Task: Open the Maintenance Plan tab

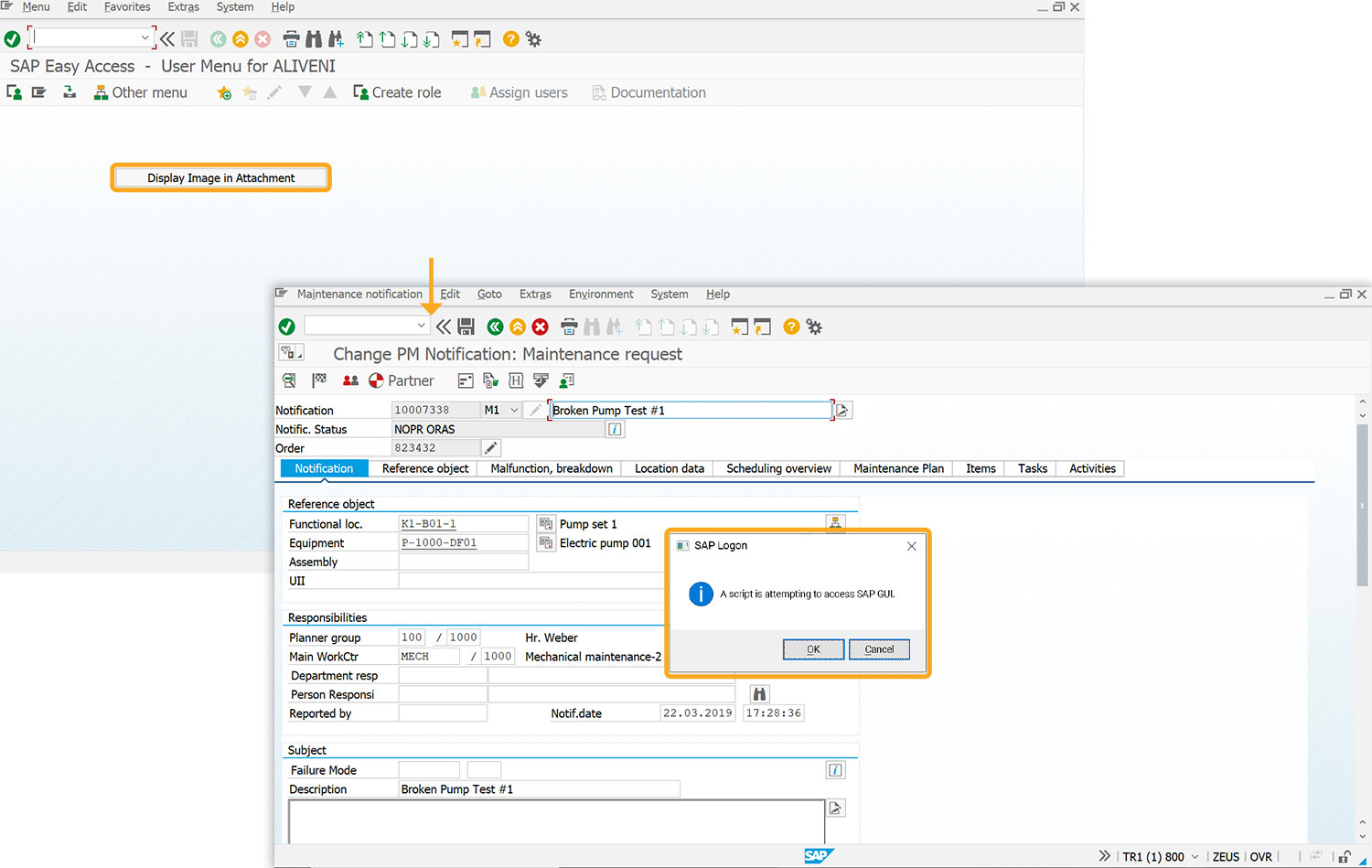Action: tap(898, 468)
